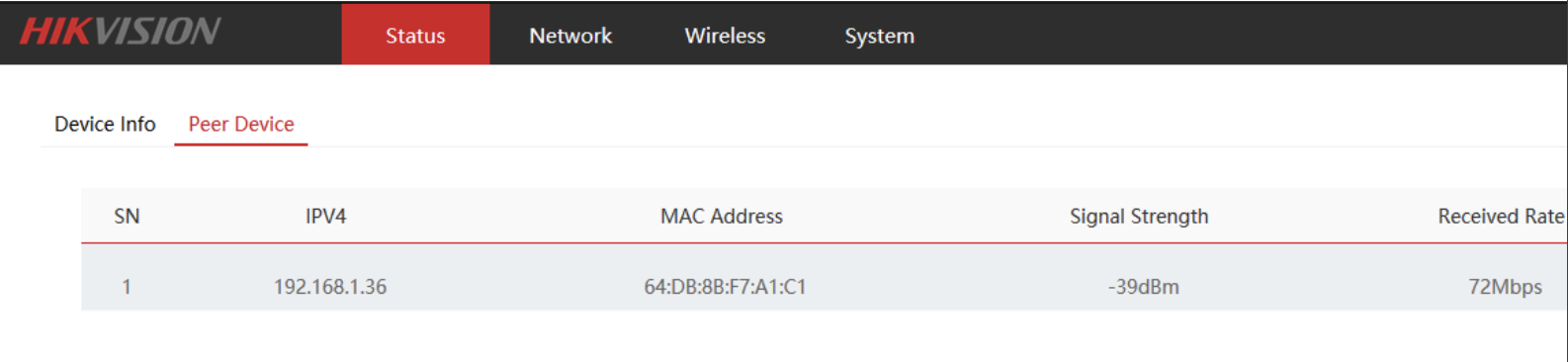Switch to the Network tab

570,36
